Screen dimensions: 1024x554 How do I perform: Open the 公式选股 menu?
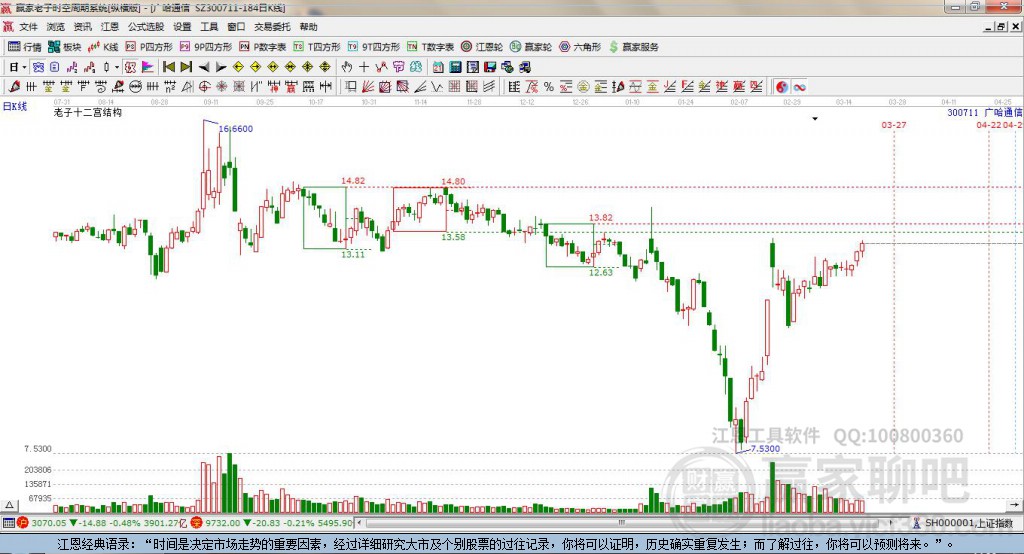click(146, 27)
